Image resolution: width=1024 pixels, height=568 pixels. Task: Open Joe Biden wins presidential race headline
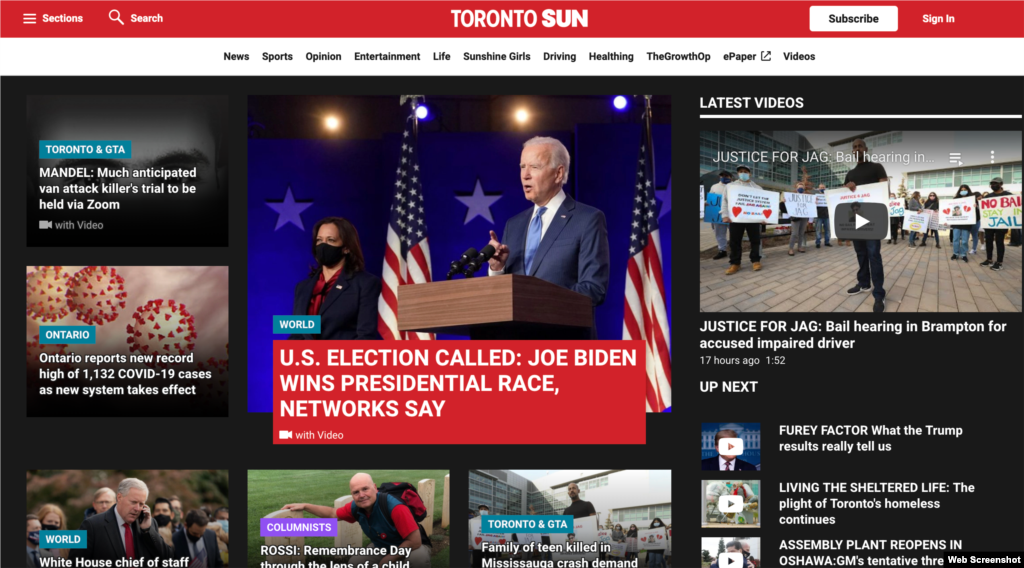click(458, 383)
